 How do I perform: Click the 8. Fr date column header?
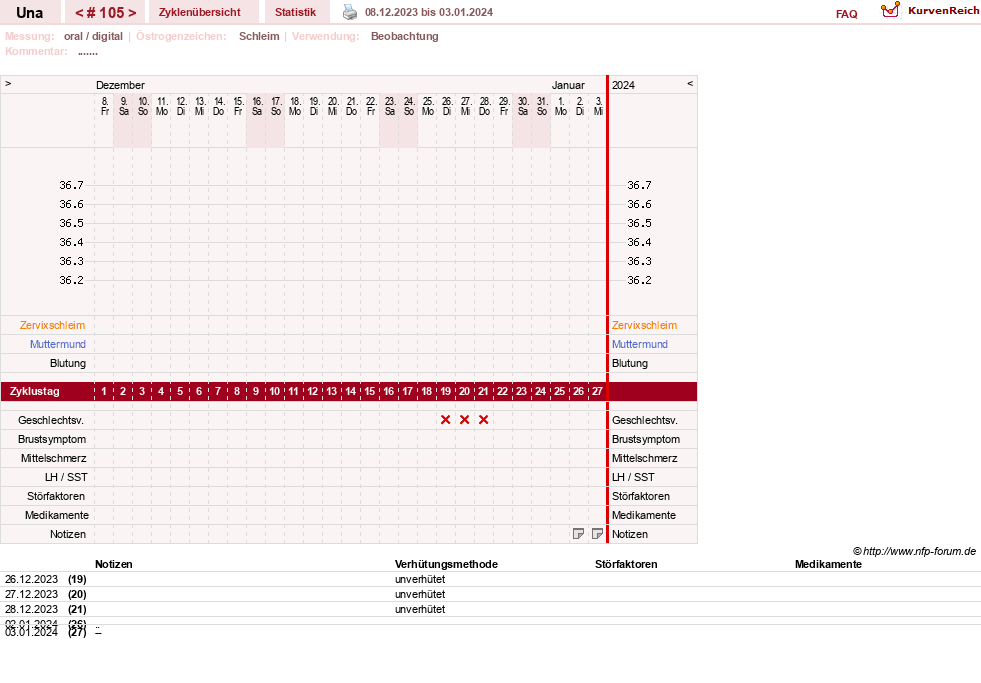(104, 106)
